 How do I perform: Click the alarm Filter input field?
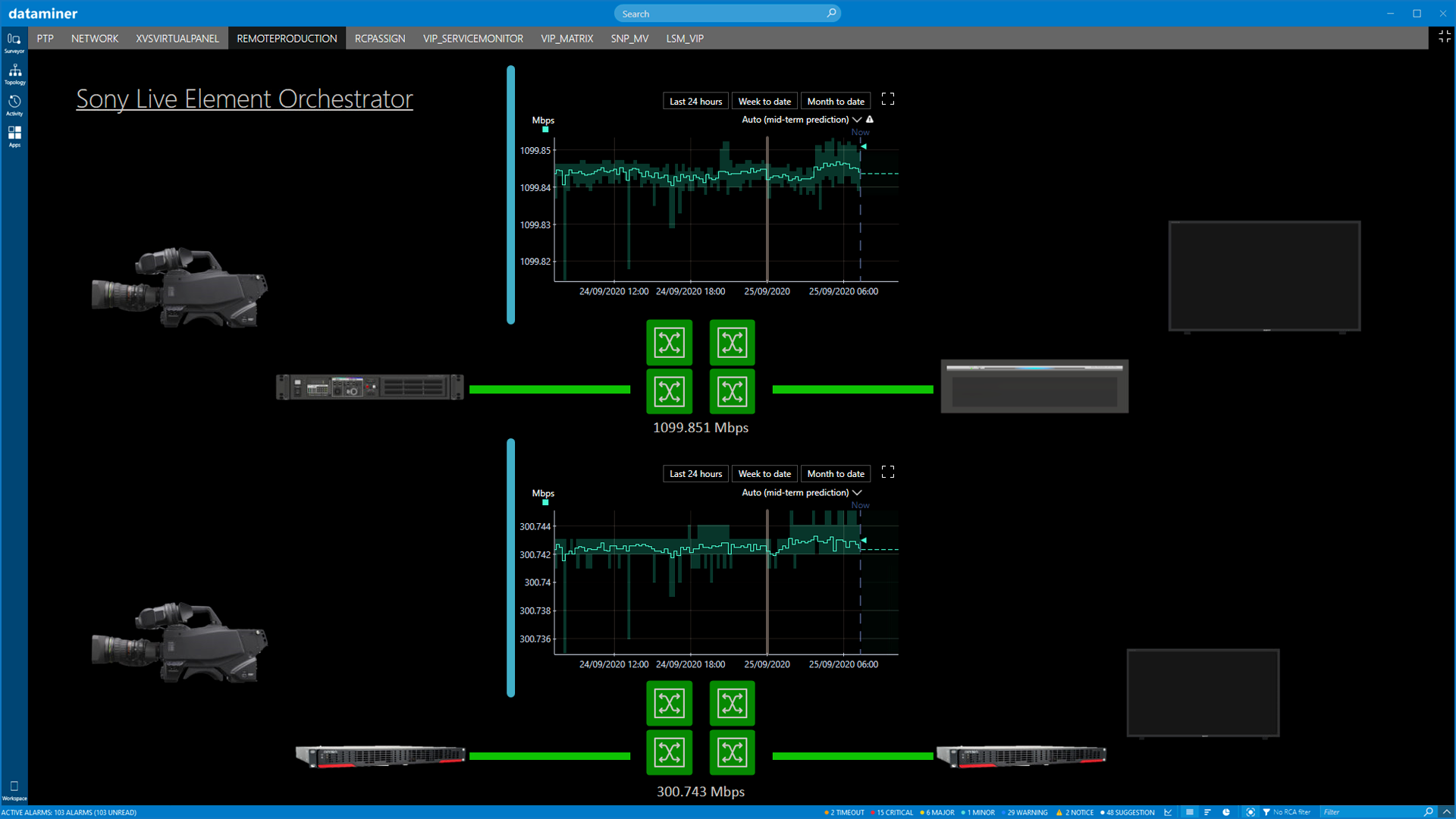tap(1371, 812)
